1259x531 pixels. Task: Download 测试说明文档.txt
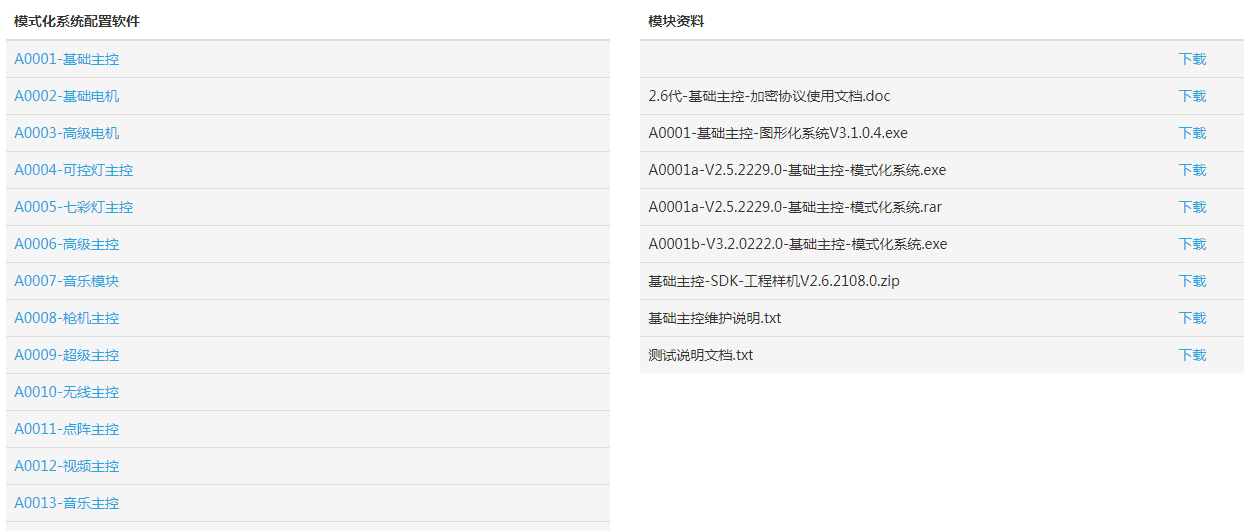(1192, 355)
